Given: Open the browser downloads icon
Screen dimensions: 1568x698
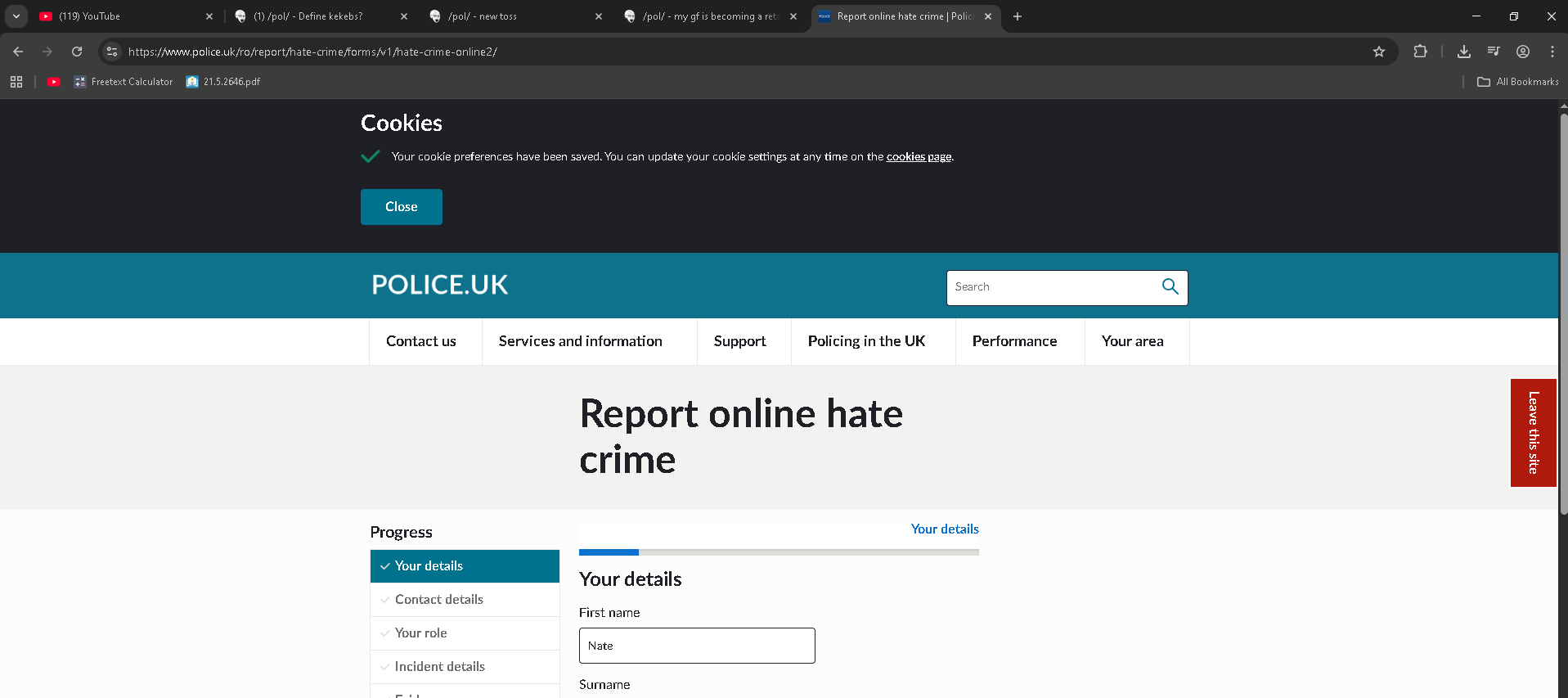Looking at the screenshot, I should click(x=1464, y=52).
